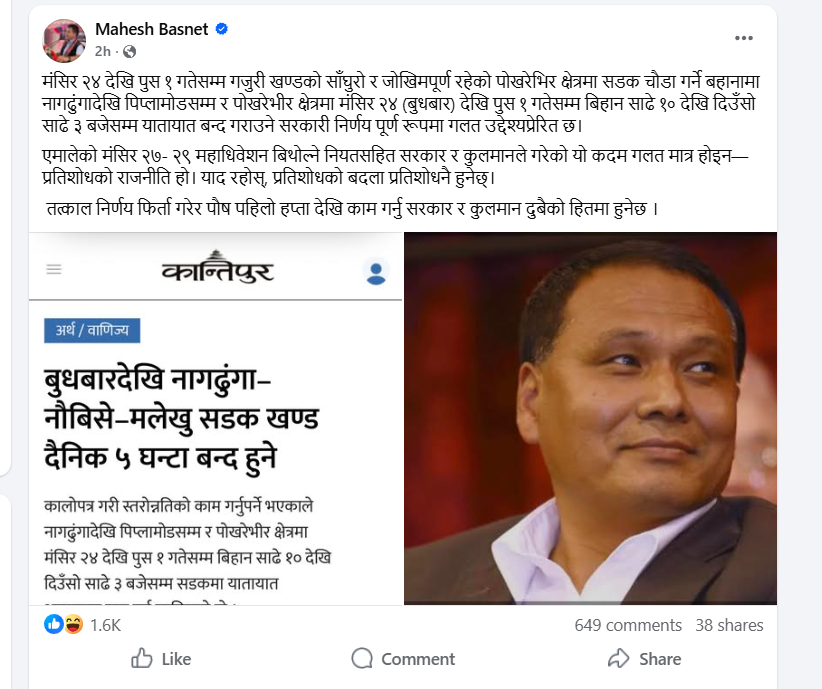
Task: Open post options three-dot menu
Action: pos(743,38)
